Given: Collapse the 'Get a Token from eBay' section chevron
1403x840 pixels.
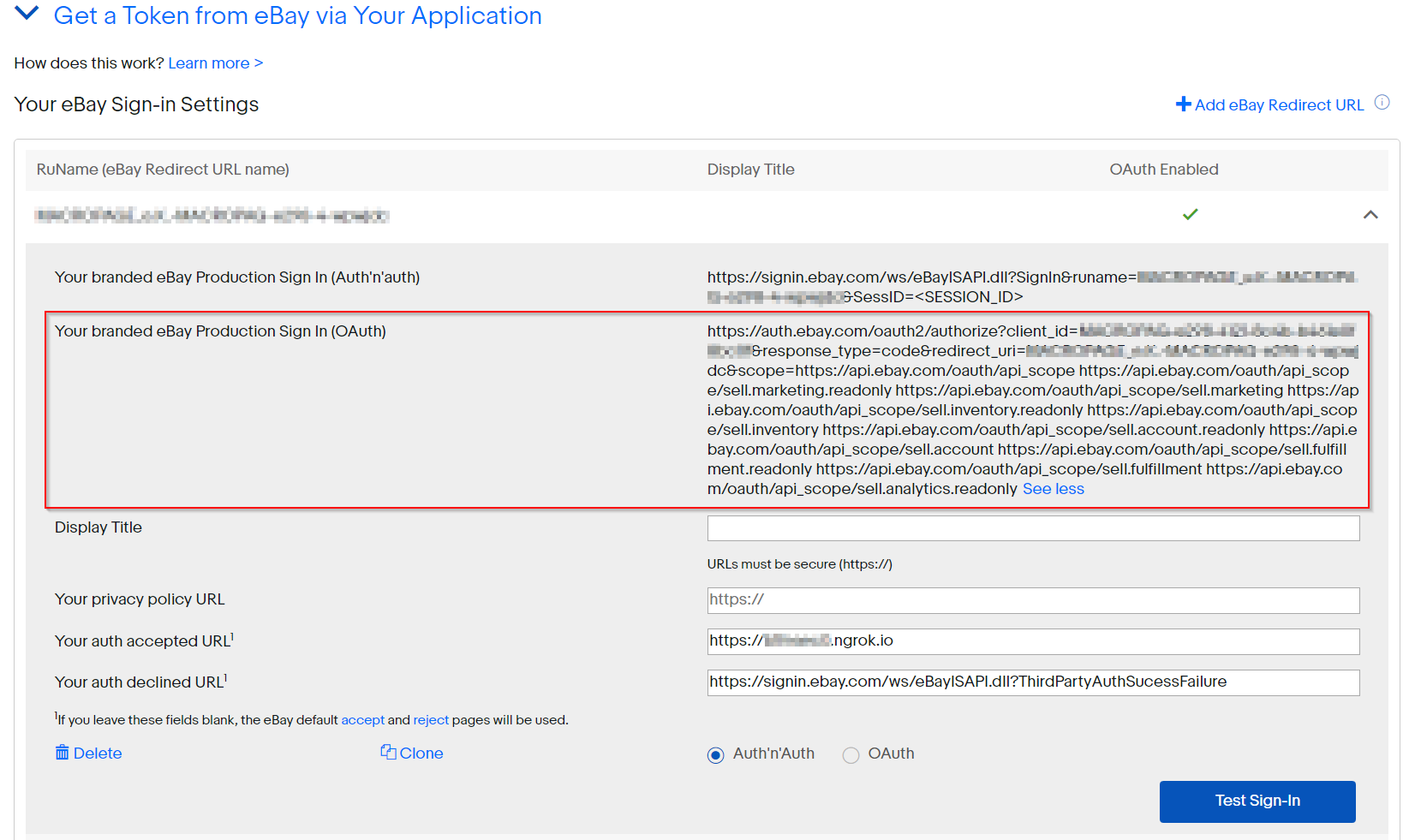Looking at the screenshot, I should coord(27,14).
